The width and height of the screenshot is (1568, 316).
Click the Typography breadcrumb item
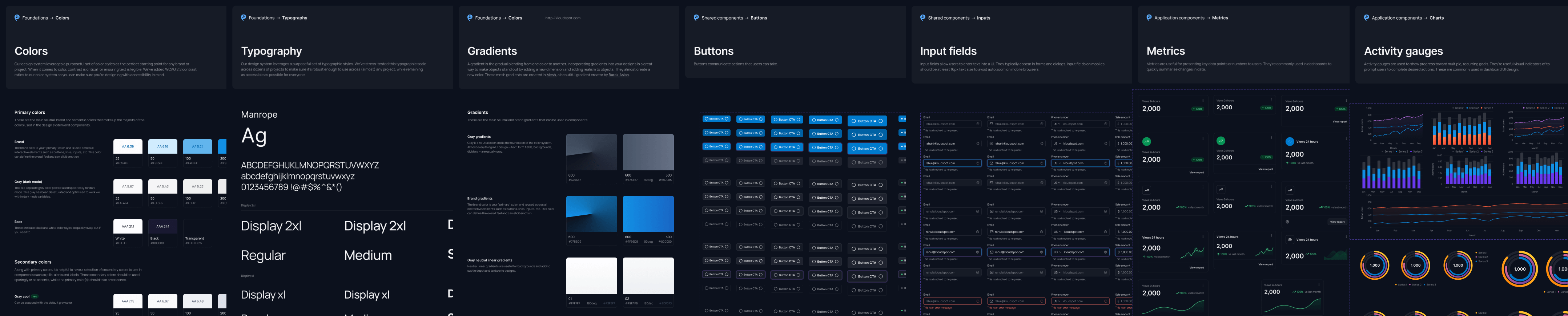pyautogui.click(x=295, y=18)
